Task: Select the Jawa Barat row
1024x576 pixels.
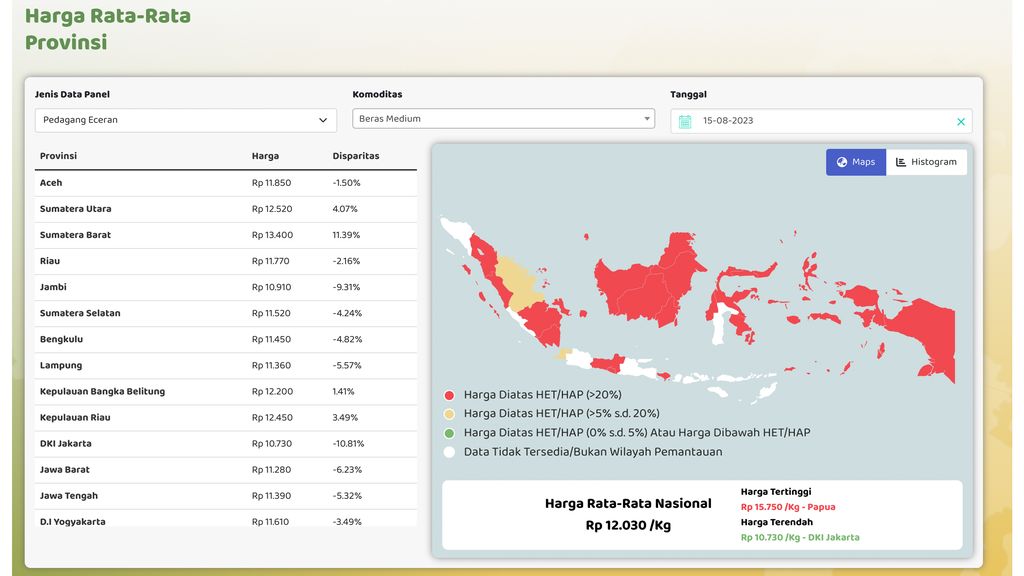Action: 225,470
